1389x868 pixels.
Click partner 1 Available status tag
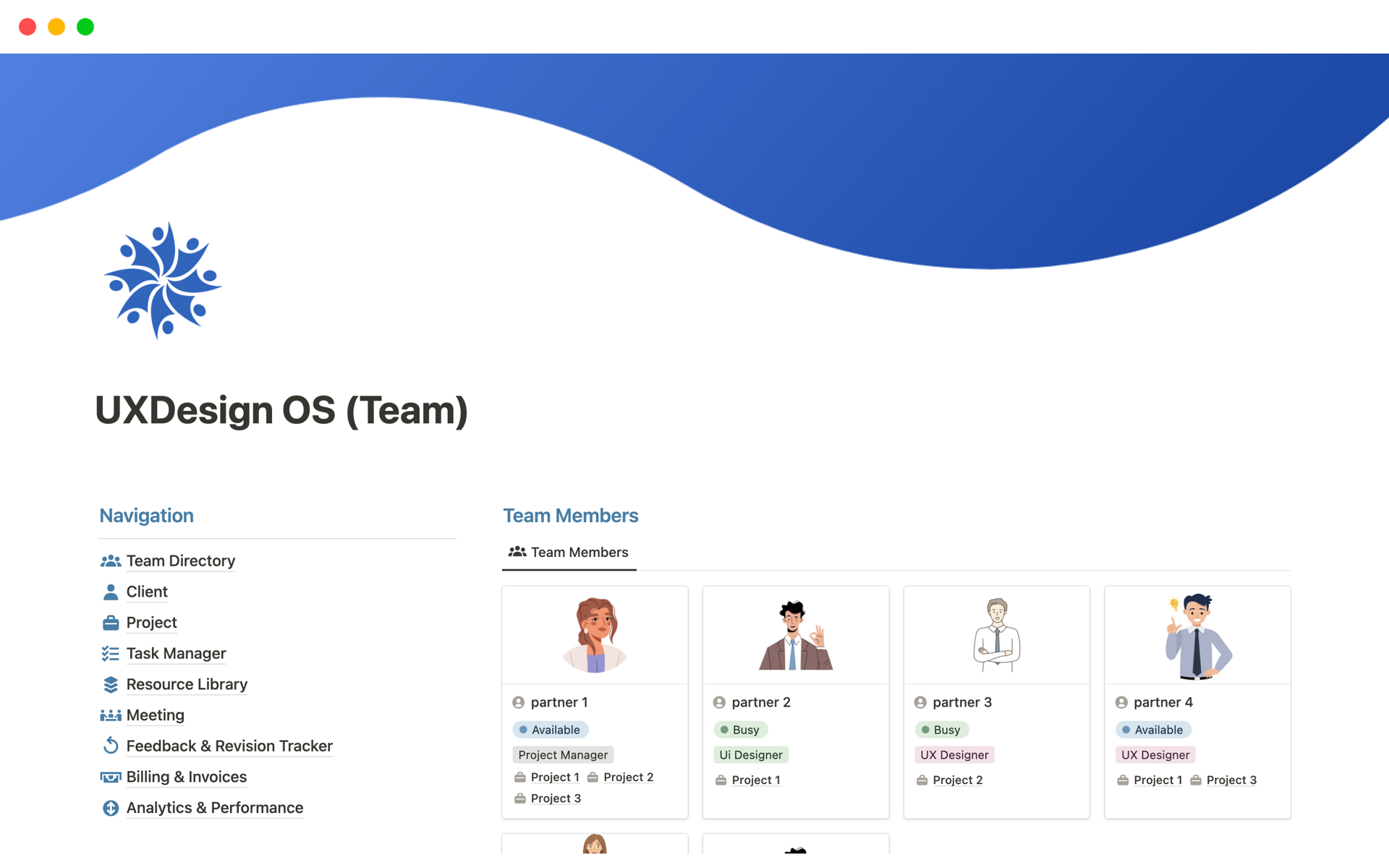tap(551, 730)
